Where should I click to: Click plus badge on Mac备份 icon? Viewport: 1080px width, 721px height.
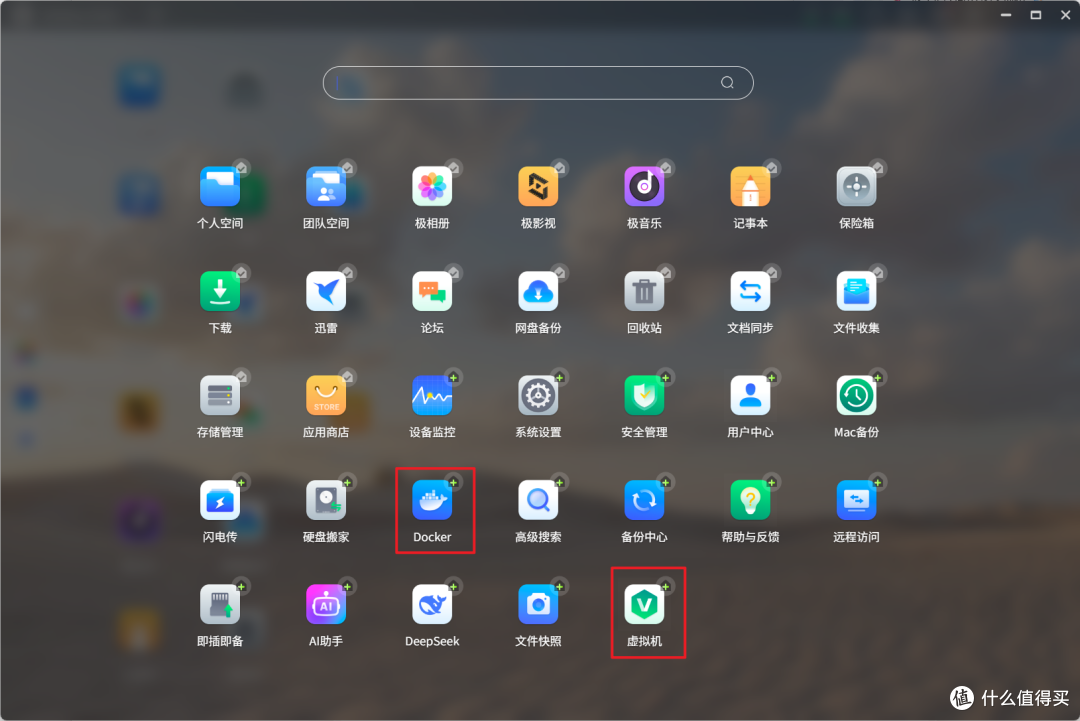point(878,377)
